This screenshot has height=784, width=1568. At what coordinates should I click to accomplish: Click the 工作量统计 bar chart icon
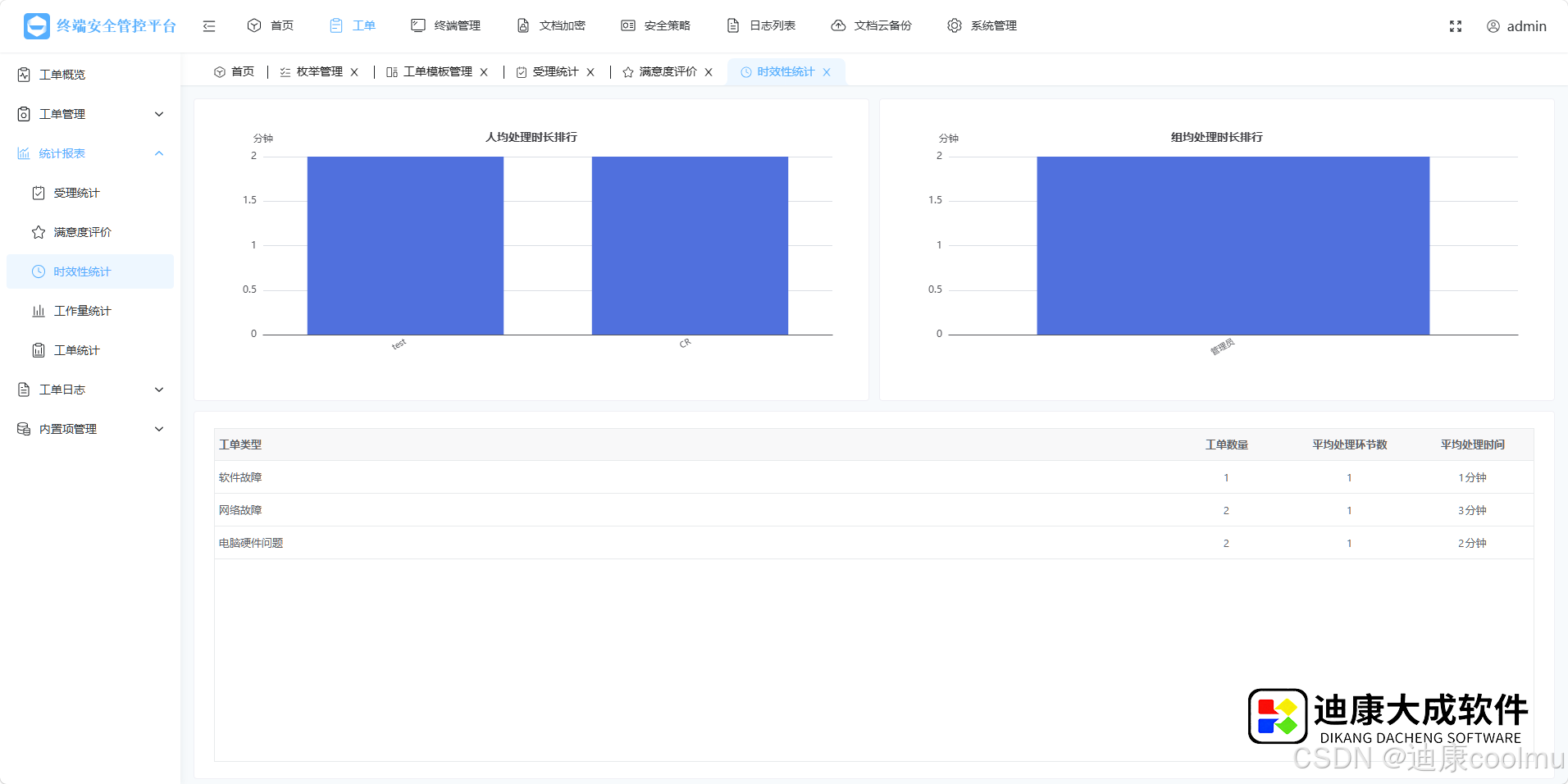pyautogui.click(x=39, y=311)
